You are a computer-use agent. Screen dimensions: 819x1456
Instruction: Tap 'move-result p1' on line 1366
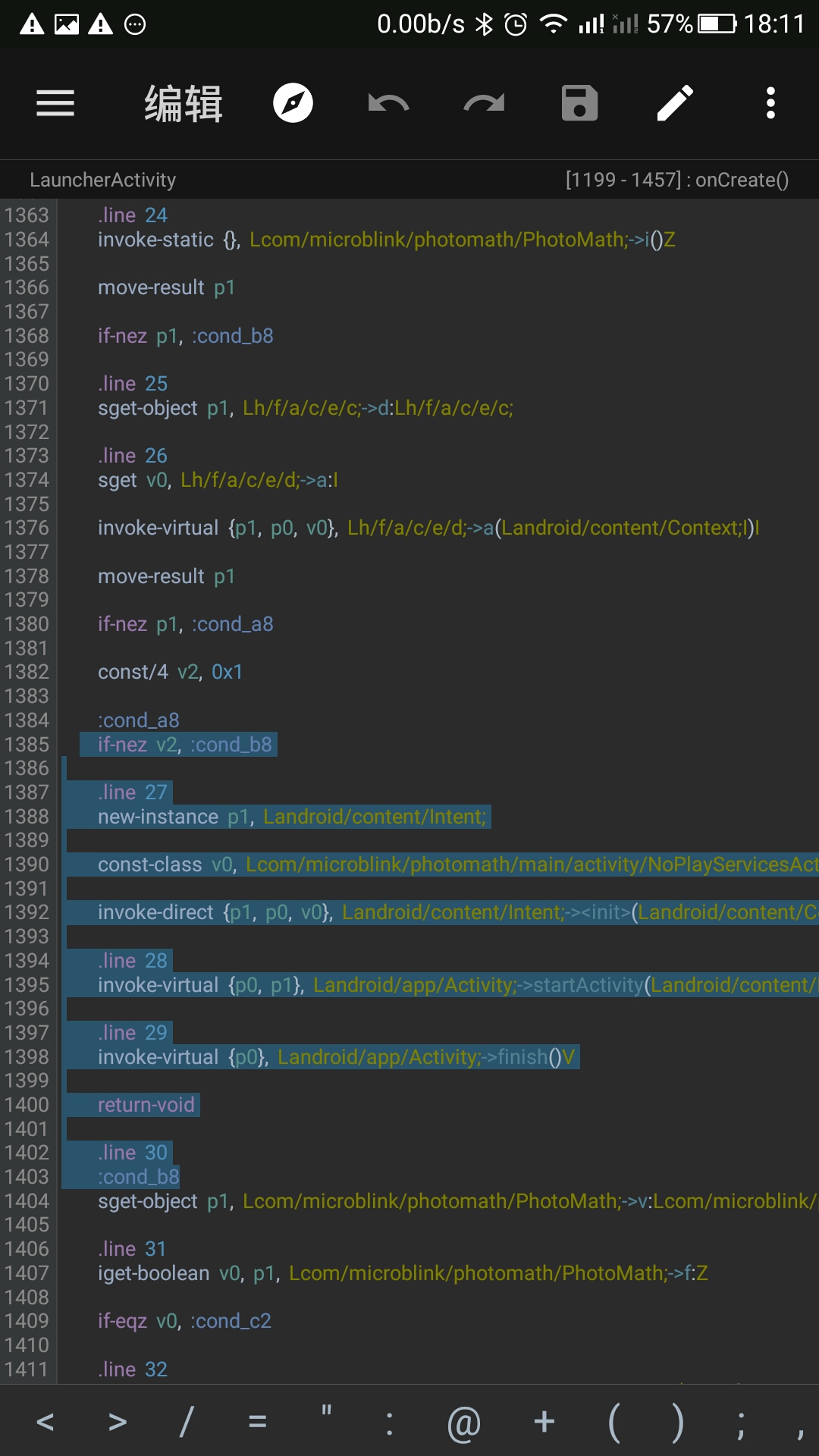(167, 287)
